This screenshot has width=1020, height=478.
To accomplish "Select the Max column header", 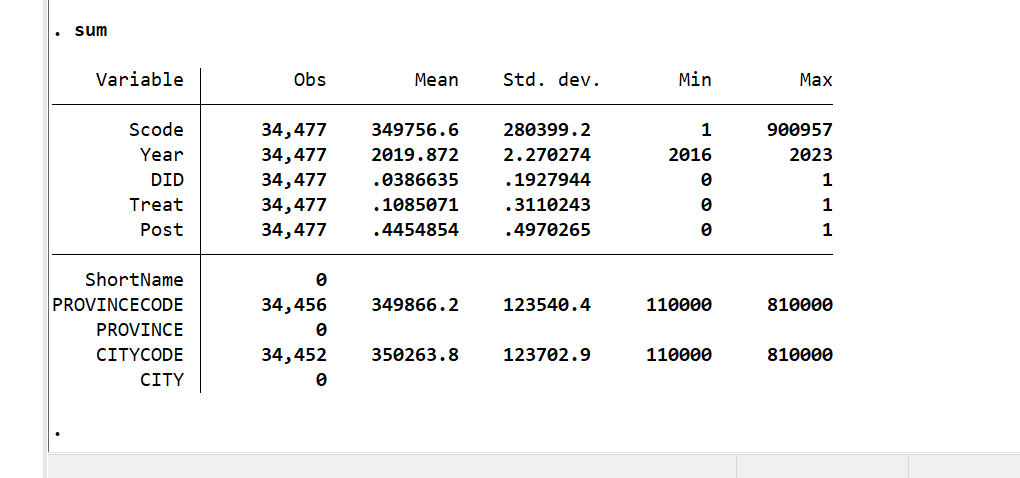I will tap(816, 80).
